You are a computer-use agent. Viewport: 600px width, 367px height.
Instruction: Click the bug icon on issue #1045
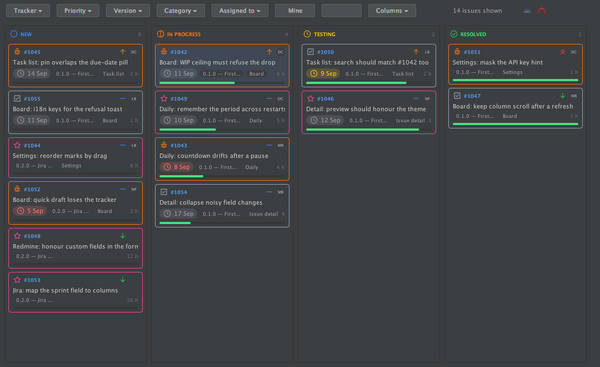[x=17, y=52]
